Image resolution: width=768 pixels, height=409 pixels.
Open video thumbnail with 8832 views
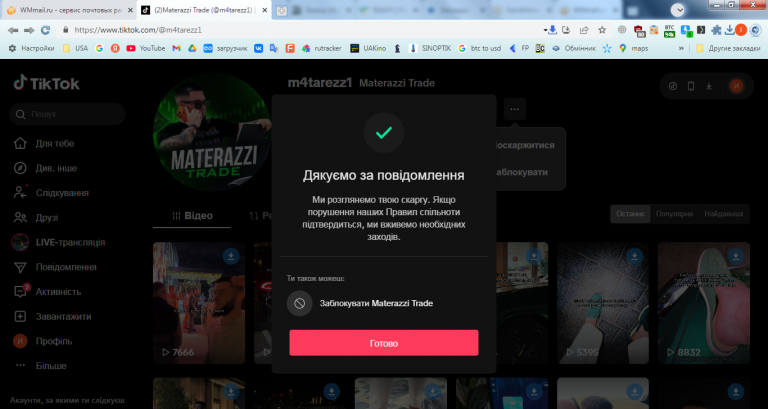(x=703, y=303)
